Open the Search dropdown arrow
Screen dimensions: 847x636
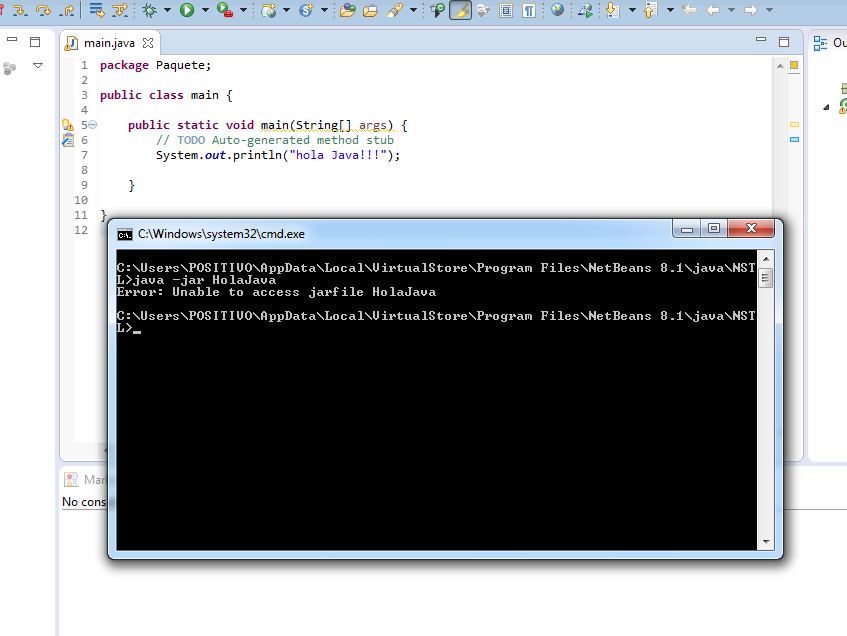point(413,10)
